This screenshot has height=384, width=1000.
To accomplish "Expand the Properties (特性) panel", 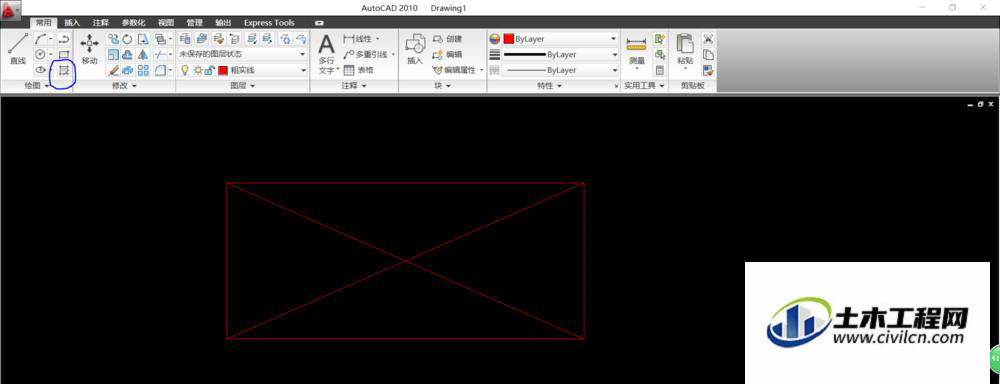I will 550,85.
